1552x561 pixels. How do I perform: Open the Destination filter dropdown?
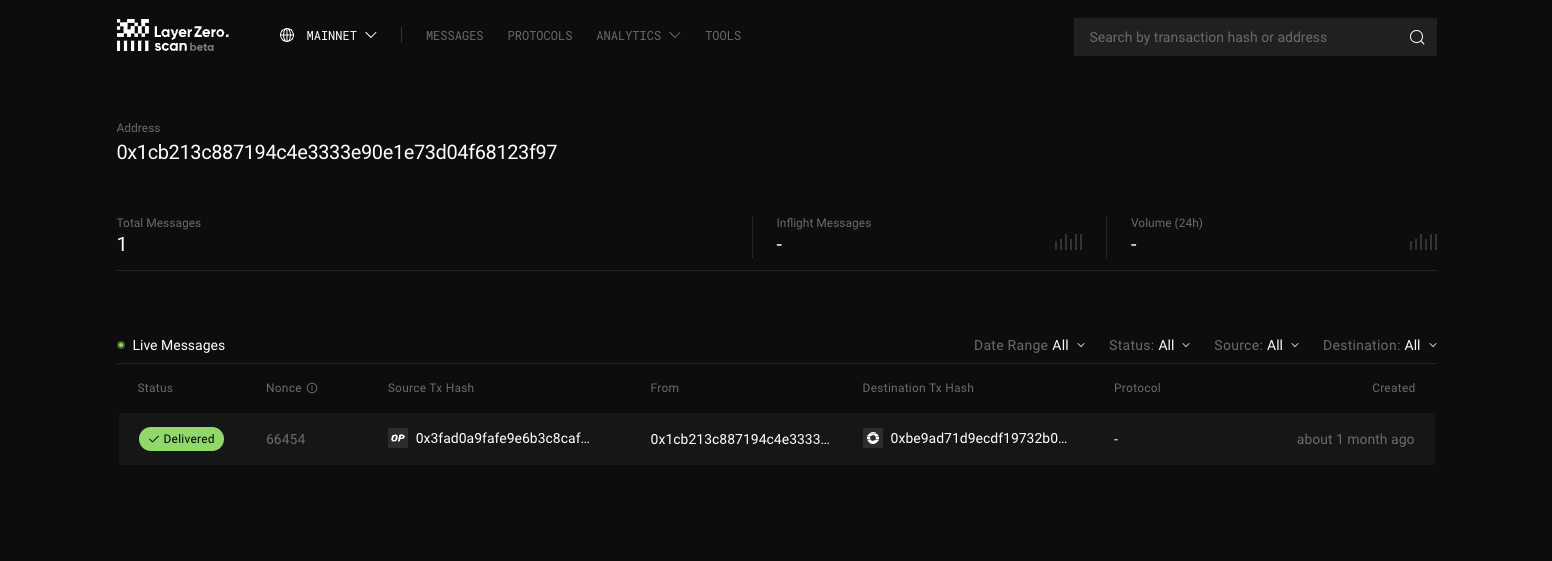1380,345
